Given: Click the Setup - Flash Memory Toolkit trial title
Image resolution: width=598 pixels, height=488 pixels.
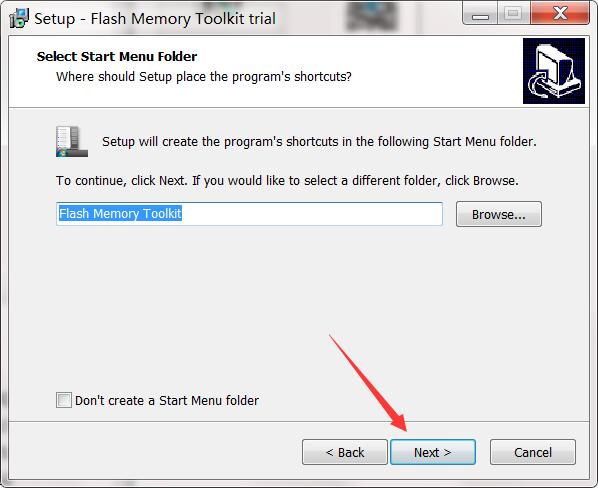Looking at the screenshot, I should tap(155, 19).
